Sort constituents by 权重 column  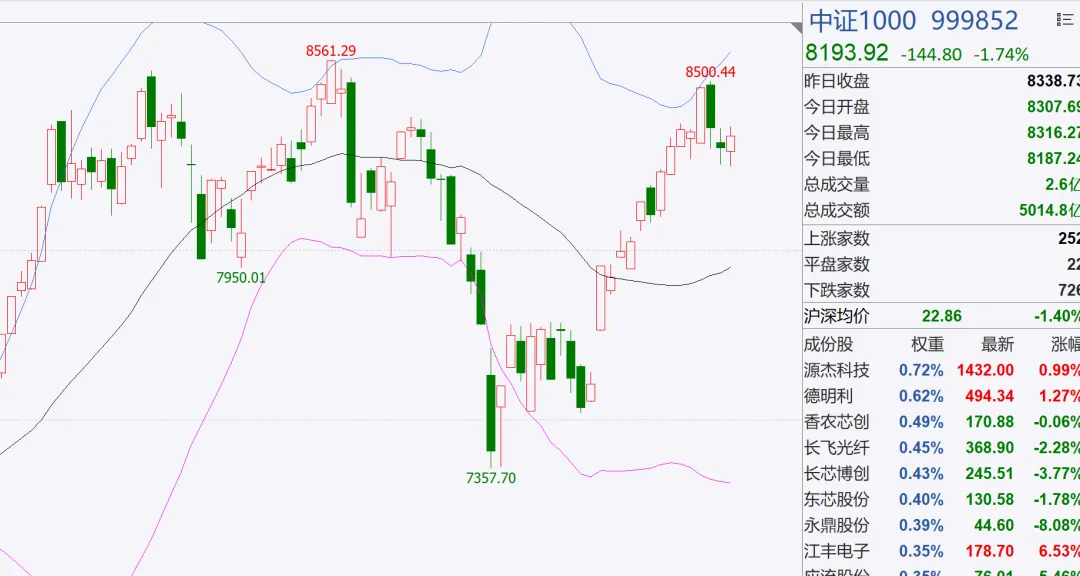click(927, 344)
